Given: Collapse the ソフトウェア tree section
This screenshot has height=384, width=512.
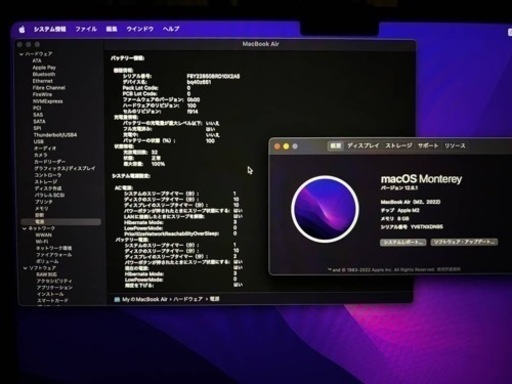Looking at the screenshot, I should (x=25, y=268).
